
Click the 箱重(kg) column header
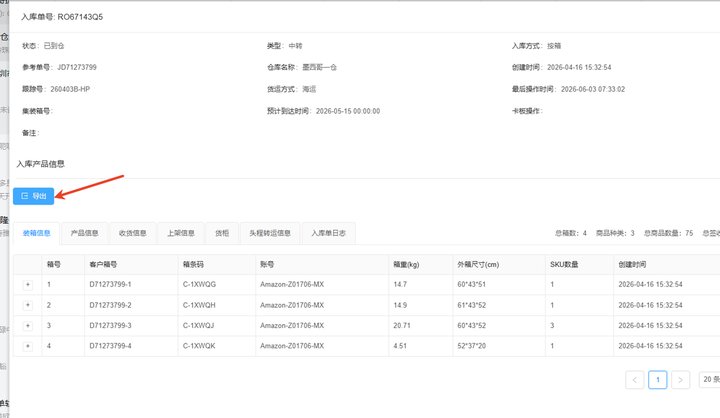[x=406, y=265]
